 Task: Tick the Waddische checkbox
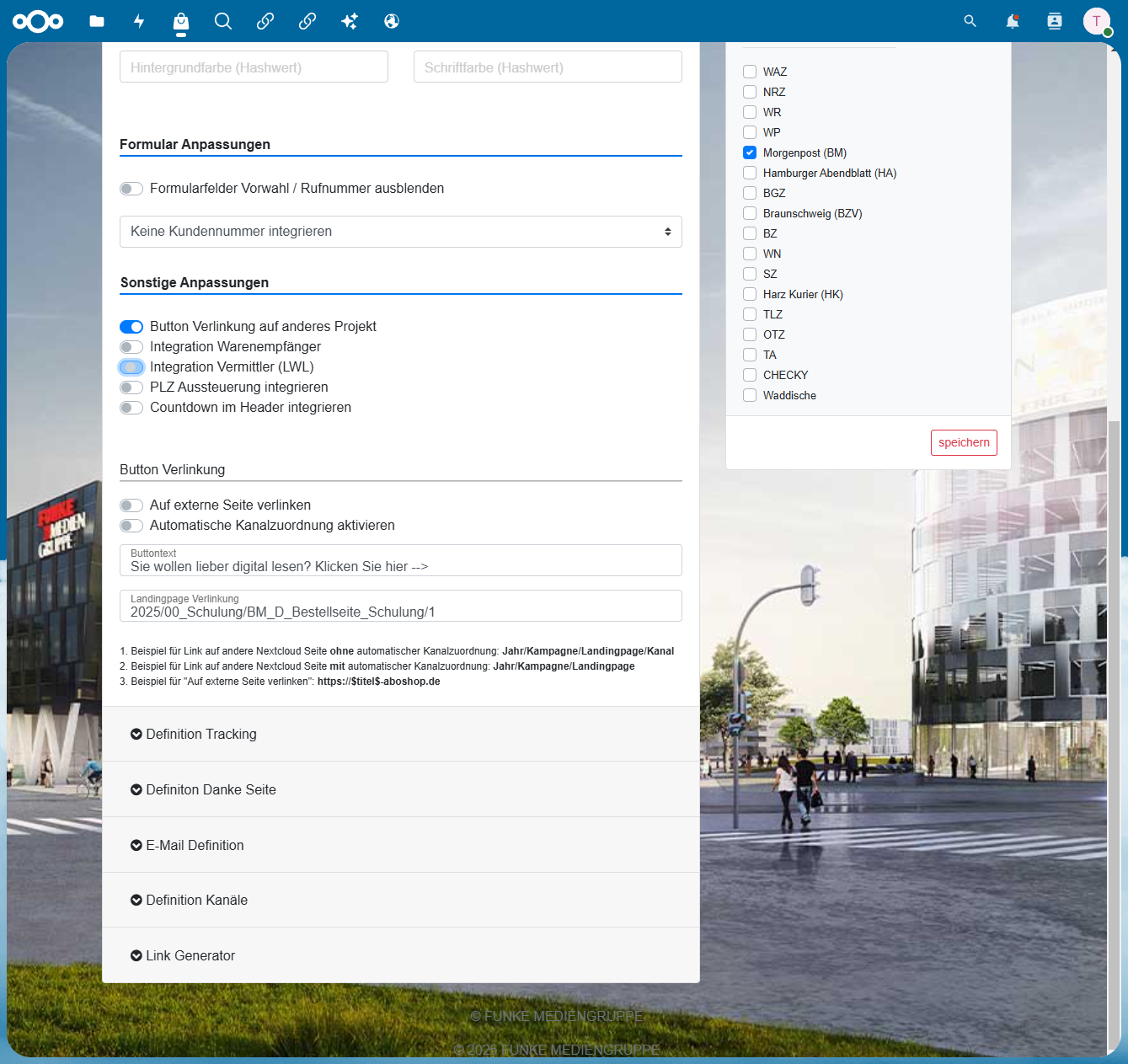750,395
